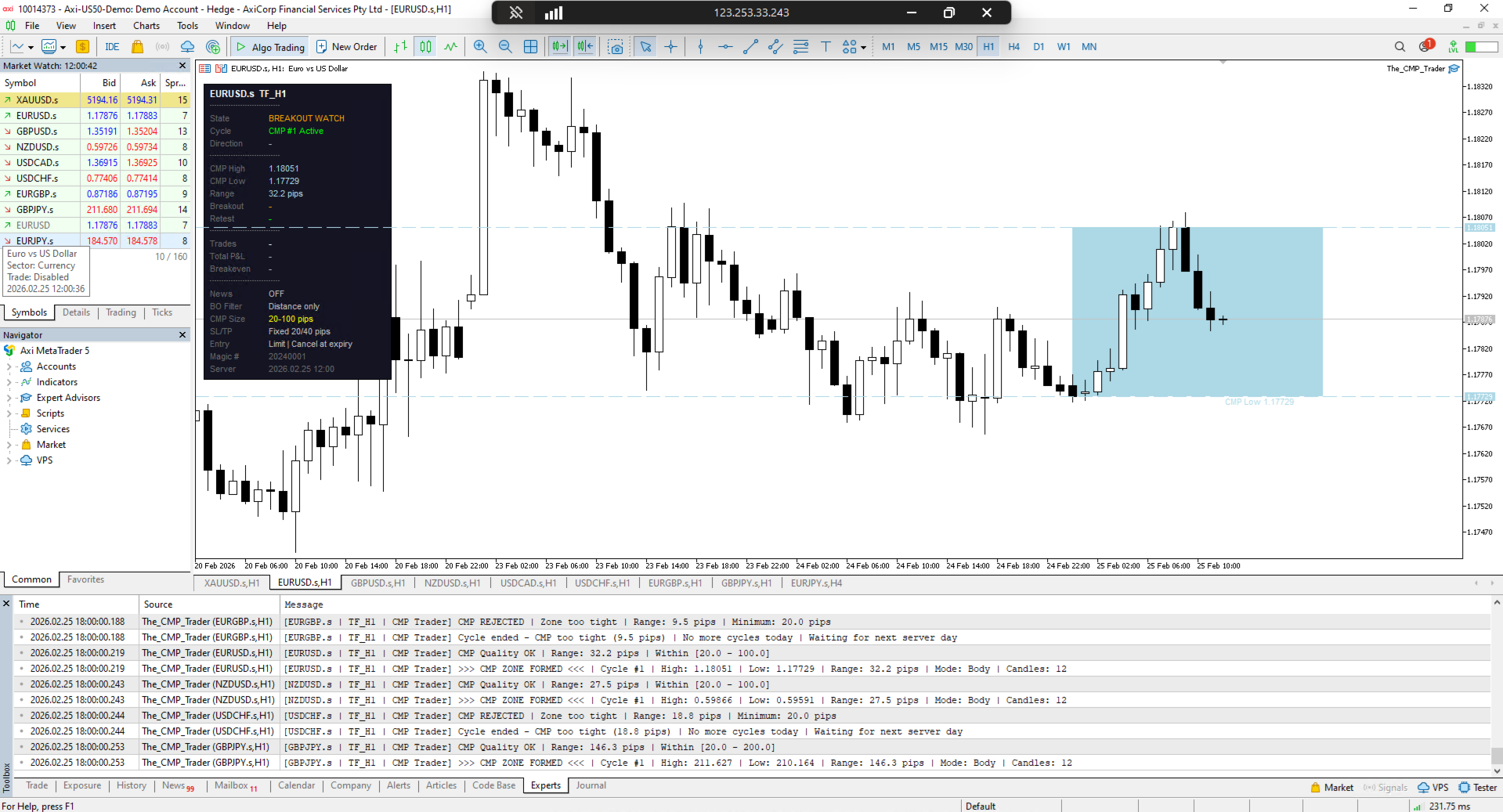This screenshot has width=1503, height=812.
Task: Open the search magnifier icon
Action: point(1400,47)
